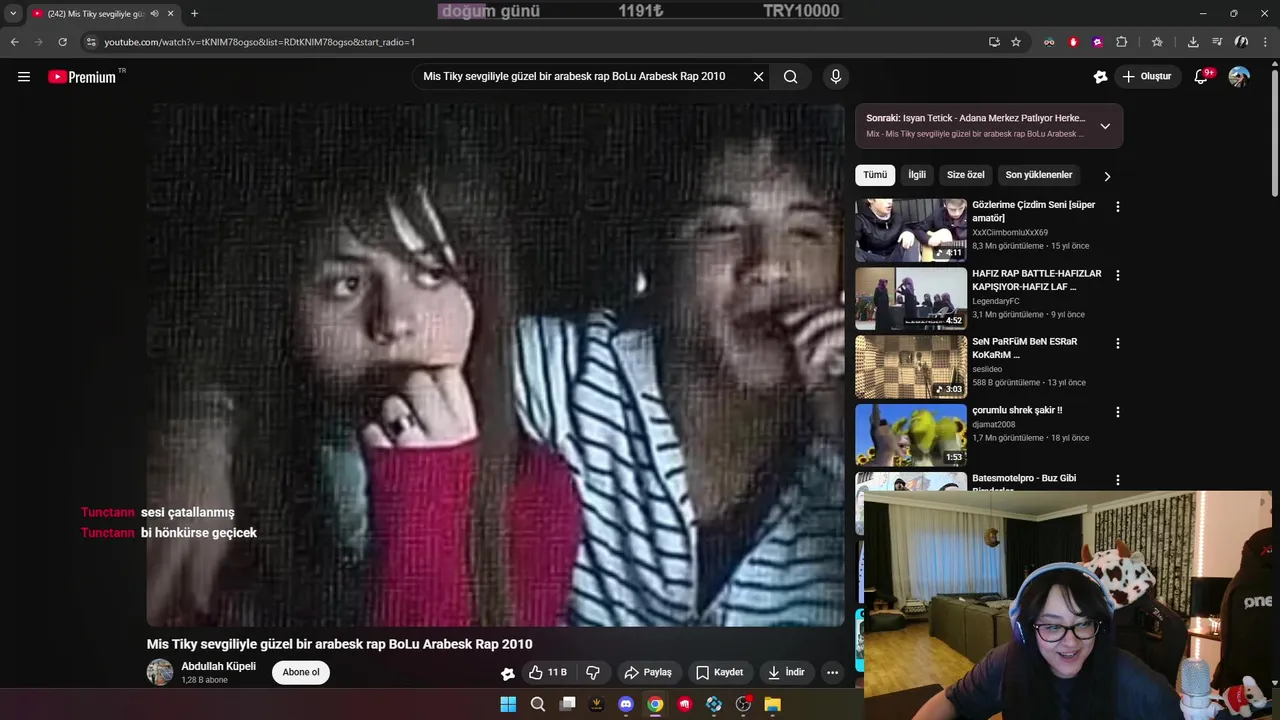The width and height of the screenshot is (1280, 720).
Task: Open Chrome downloads icon
Action: [1193, 42]
